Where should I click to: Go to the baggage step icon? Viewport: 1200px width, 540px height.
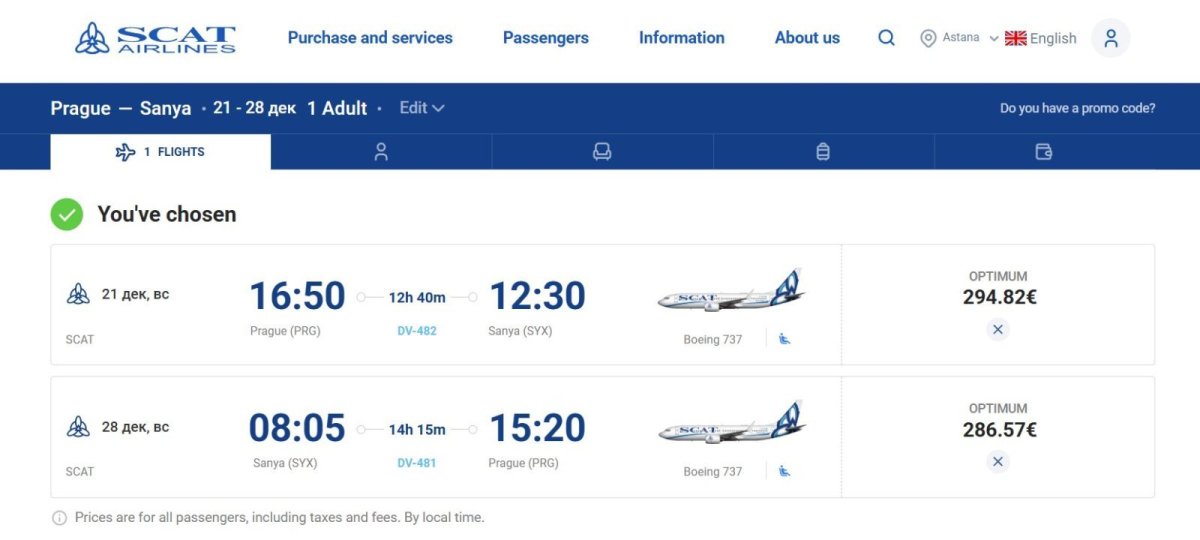click(823, 152)
